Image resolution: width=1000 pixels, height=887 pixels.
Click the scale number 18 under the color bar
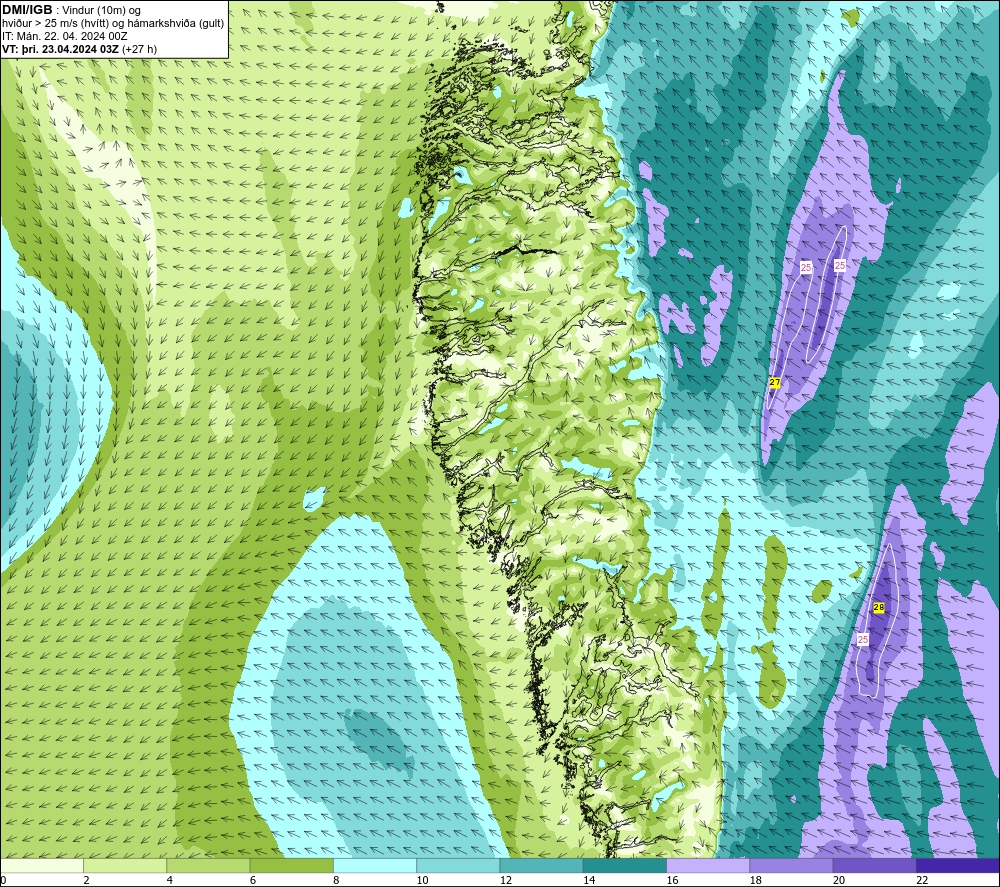pos(756,881)
